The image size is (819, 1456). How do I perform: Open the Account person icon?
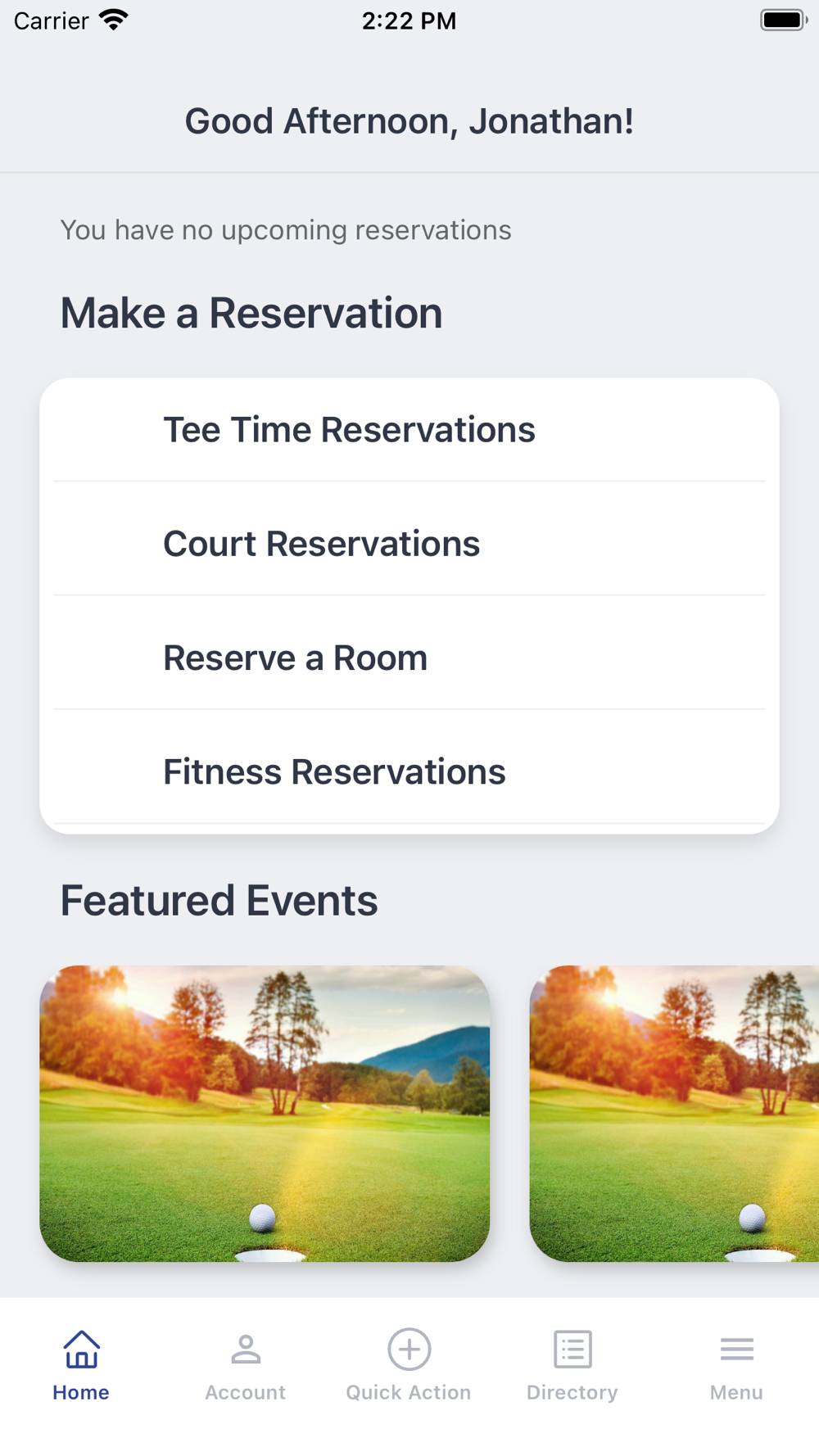click(x=245, y=1349)
